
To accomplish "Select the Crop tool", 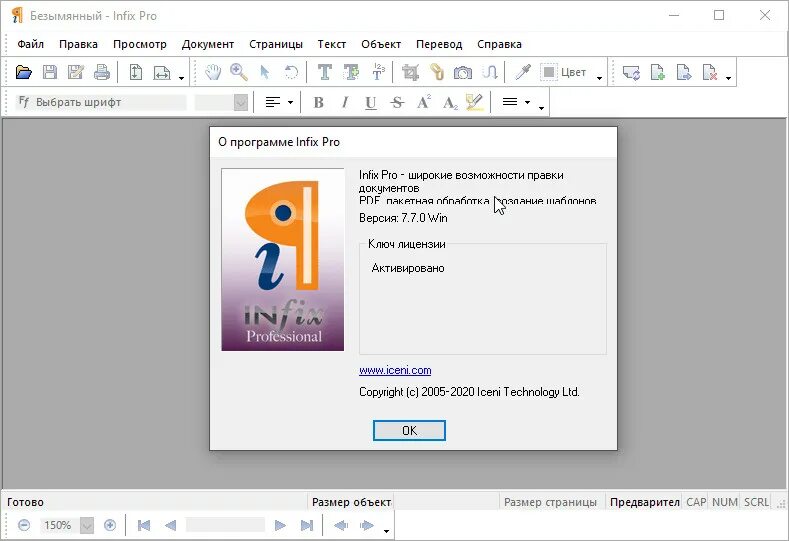I will point(410,72).
